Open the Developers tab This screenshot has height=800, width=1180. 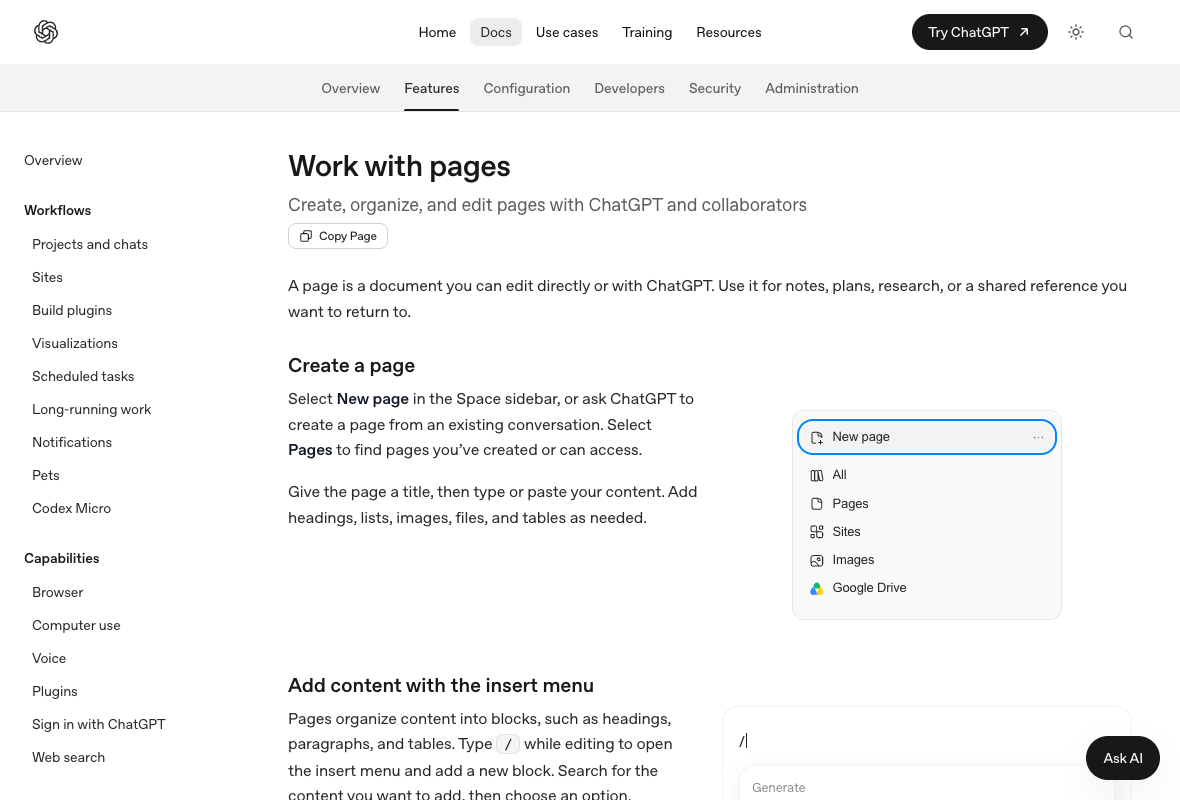629,88
